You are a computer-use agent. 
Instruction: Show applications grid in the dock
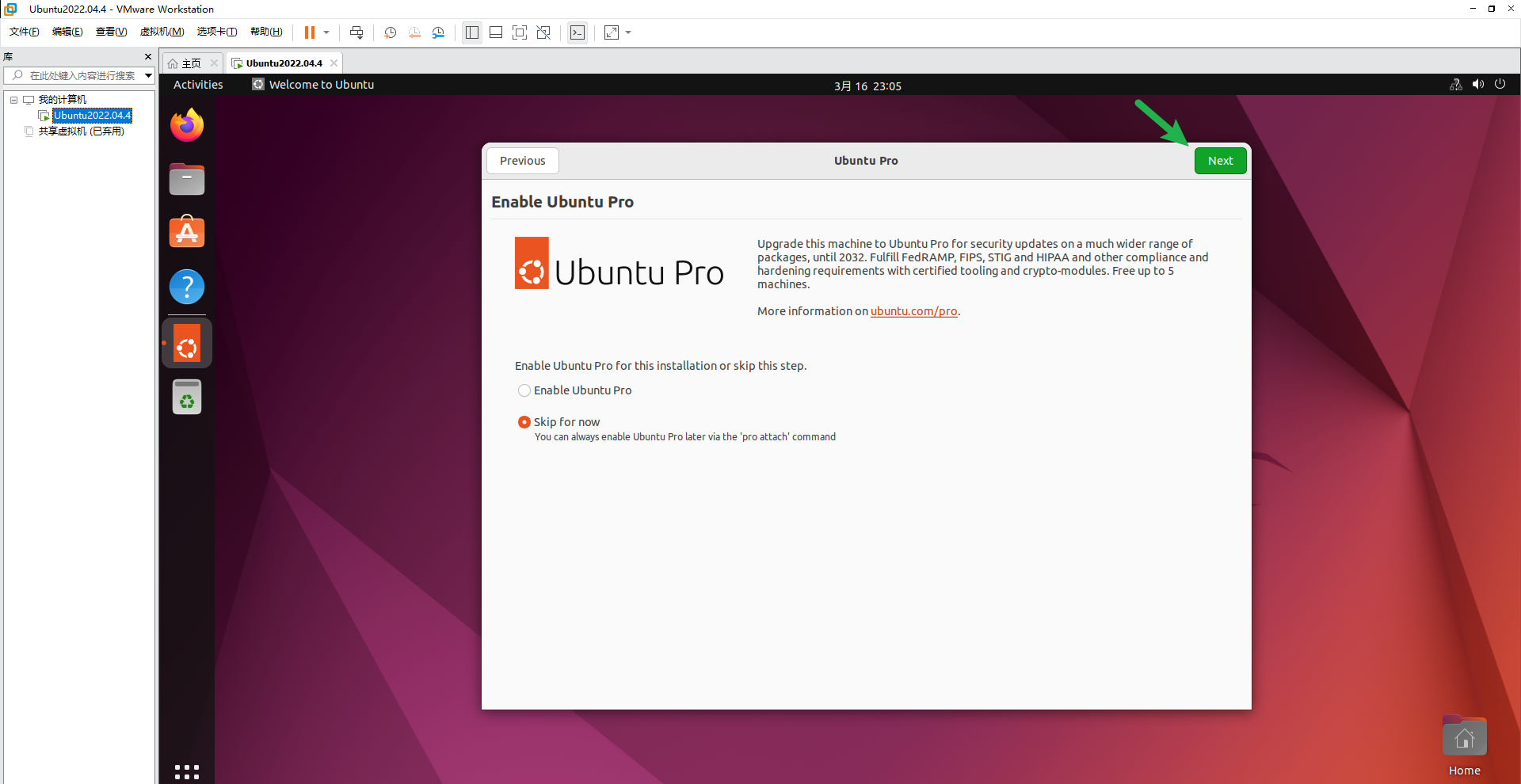(x=187, y=771)
